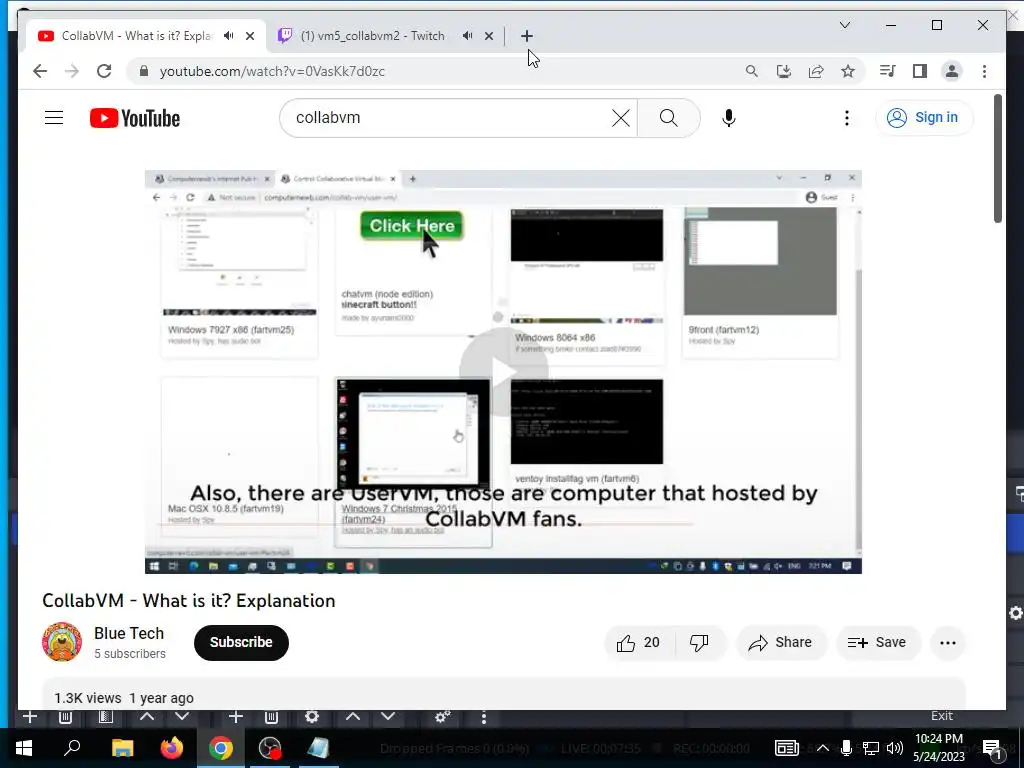Click the address bar URL
The height and width of the screenshot is (768, 1024).
point(272,71)
